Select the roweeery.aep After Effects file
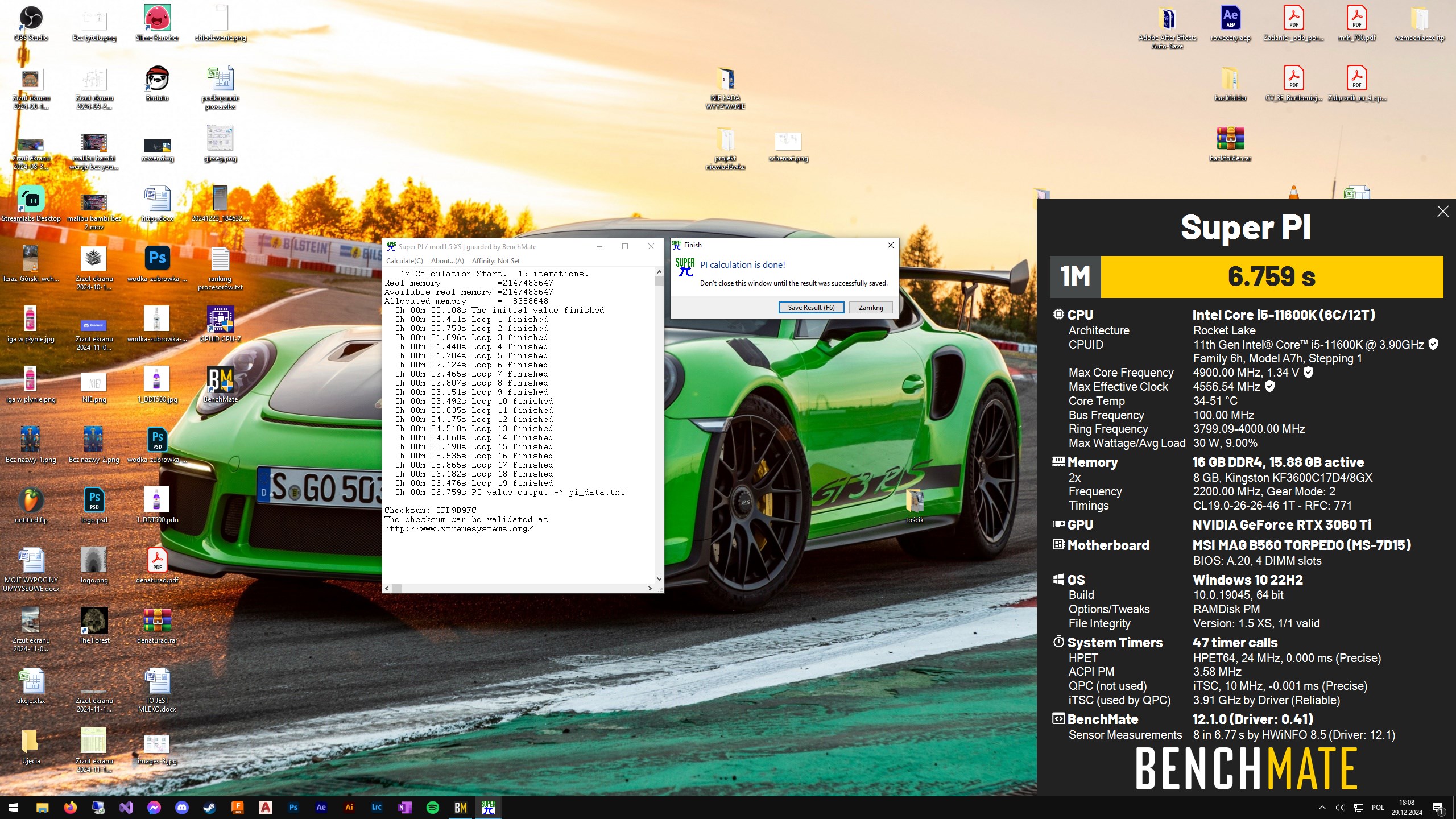This screenshot has width=1456, height=819. point(1230,23)
